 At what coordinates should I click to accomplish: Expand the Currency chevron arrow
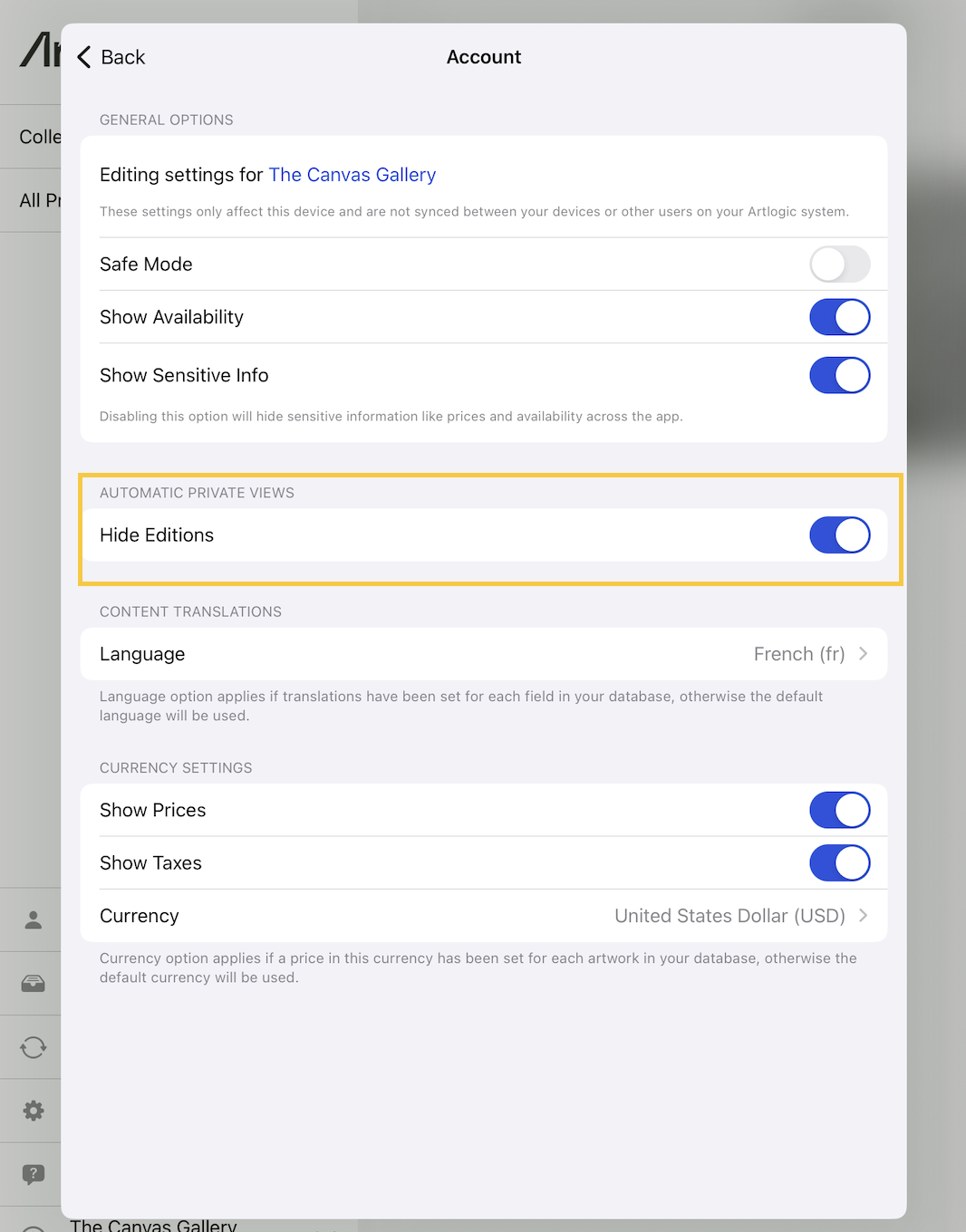(x=864, y=916)
